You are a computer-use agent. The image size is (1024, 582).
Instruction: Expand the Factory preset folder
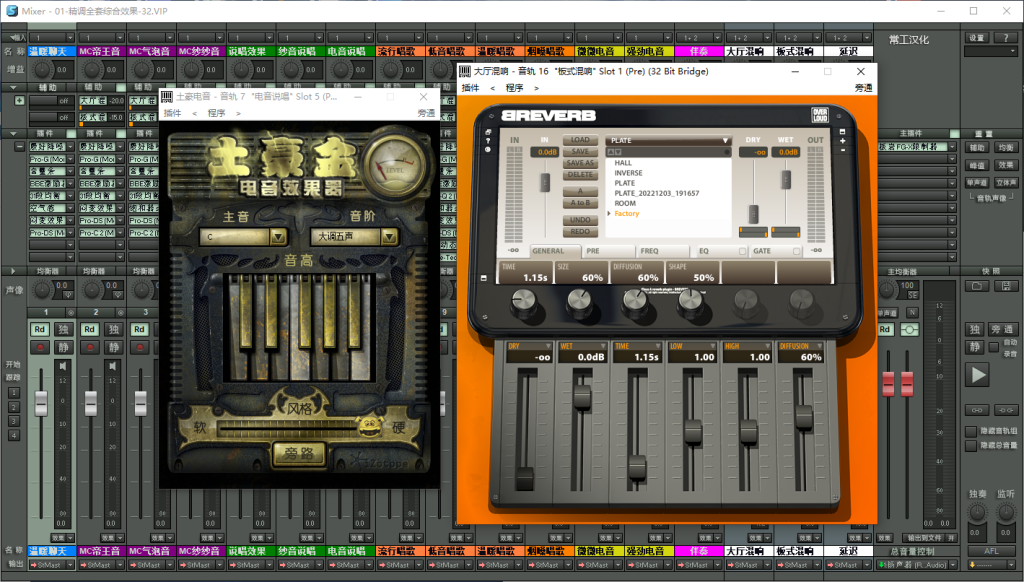pyautogui.click(x=611, y=213)
